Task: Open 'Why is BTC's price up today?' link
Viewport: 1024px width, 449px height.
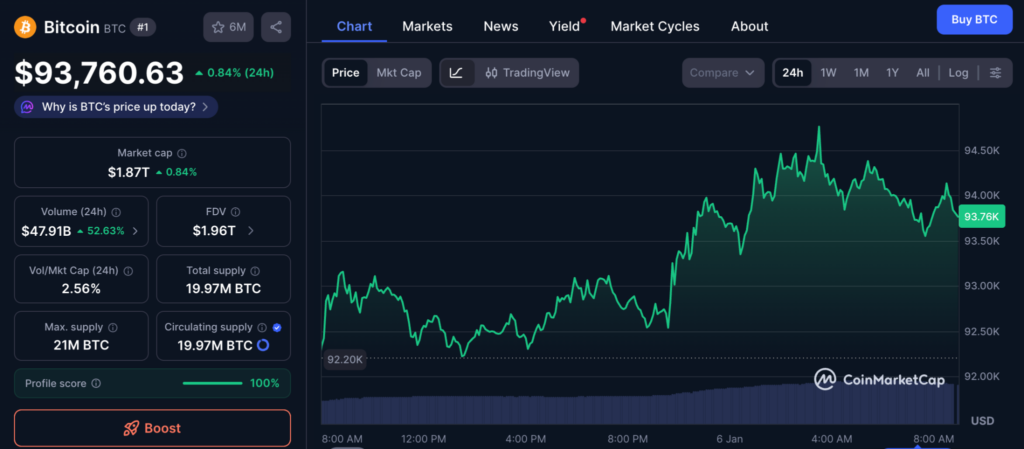Action: pos(116,106)
